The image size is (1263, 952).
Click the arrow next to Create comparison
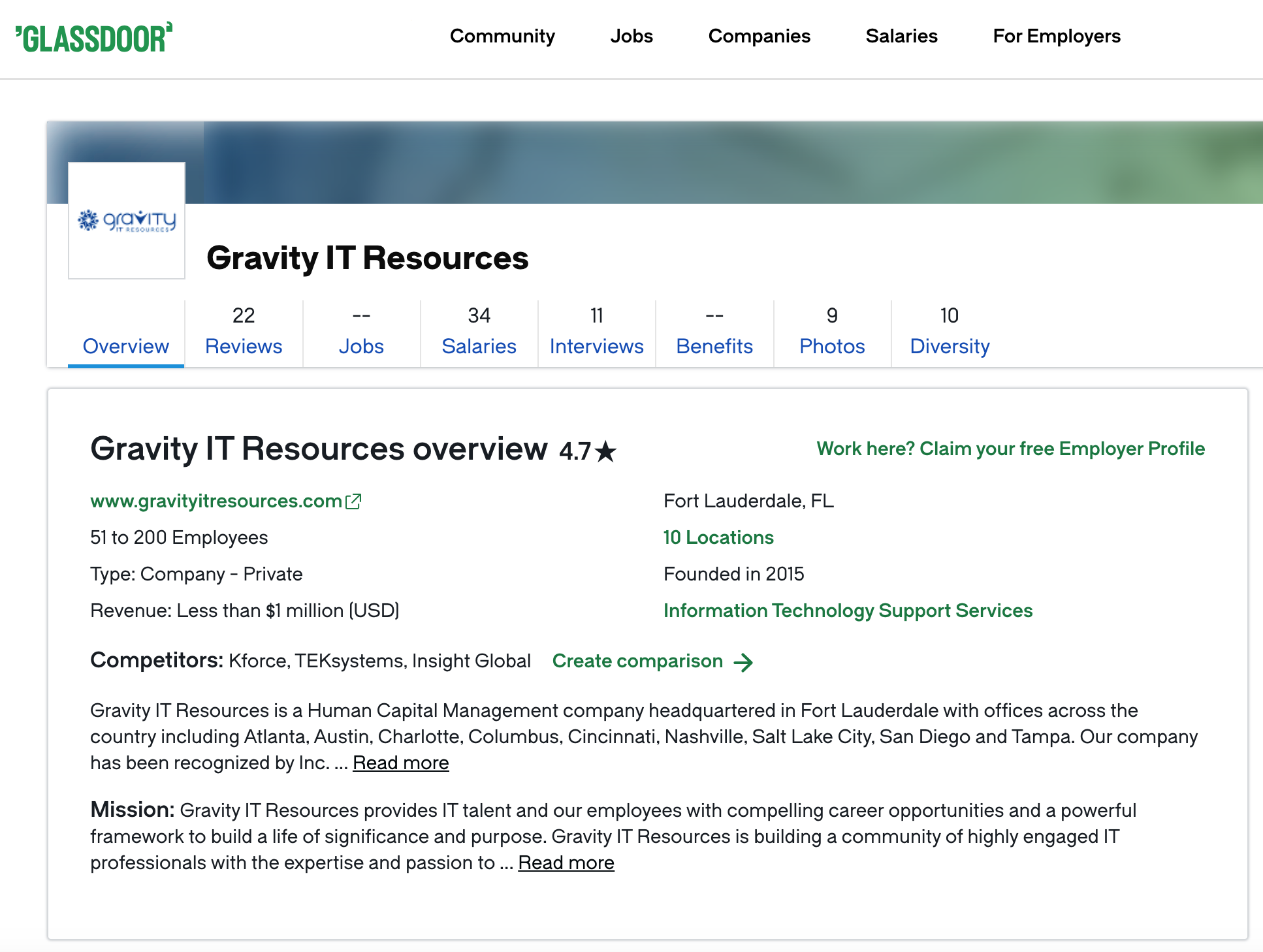pyautogui.click(x=743, y=662)
